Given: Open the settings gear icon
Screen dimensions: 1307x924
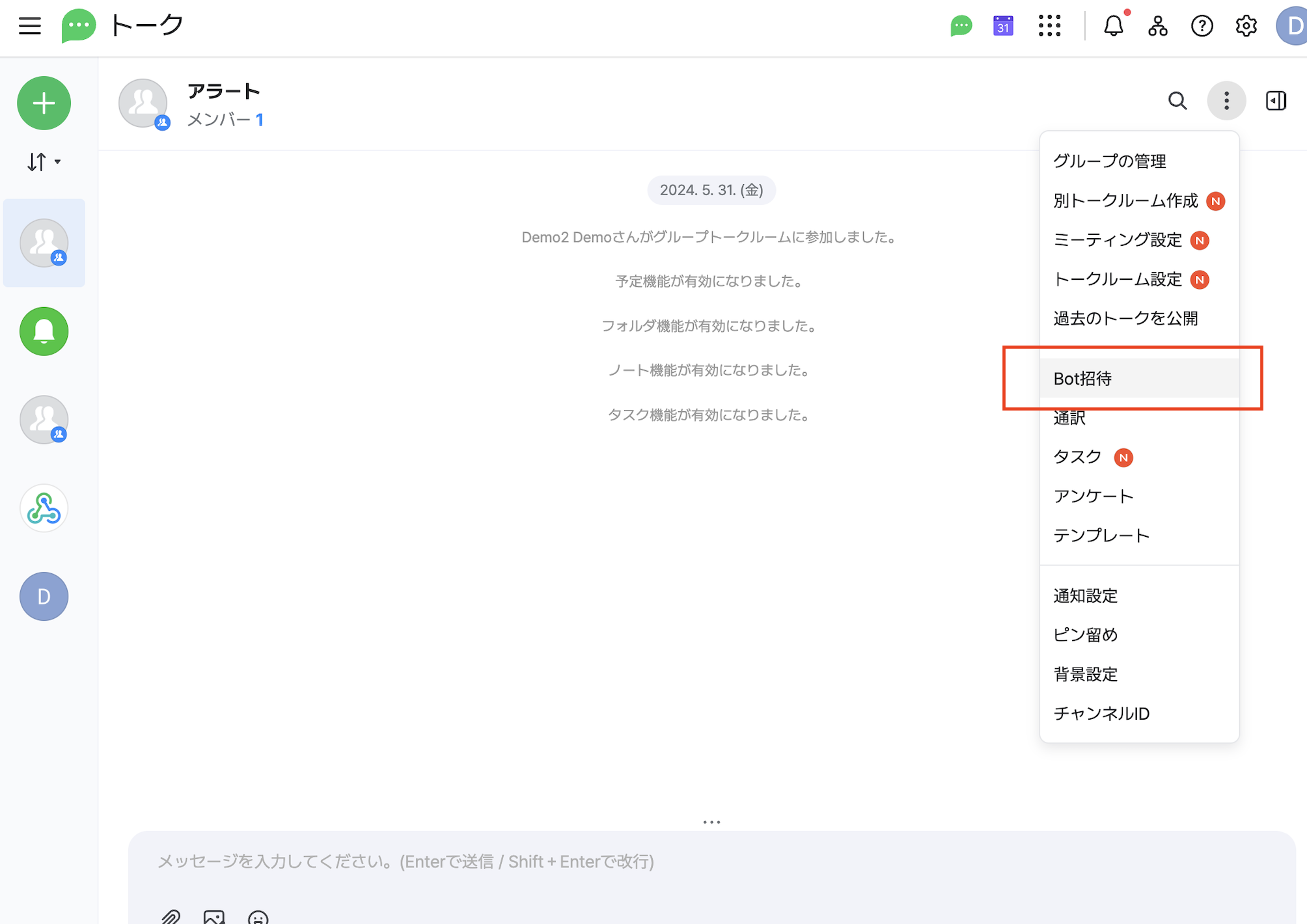Looking at the screenshot, I should 1246,26.
